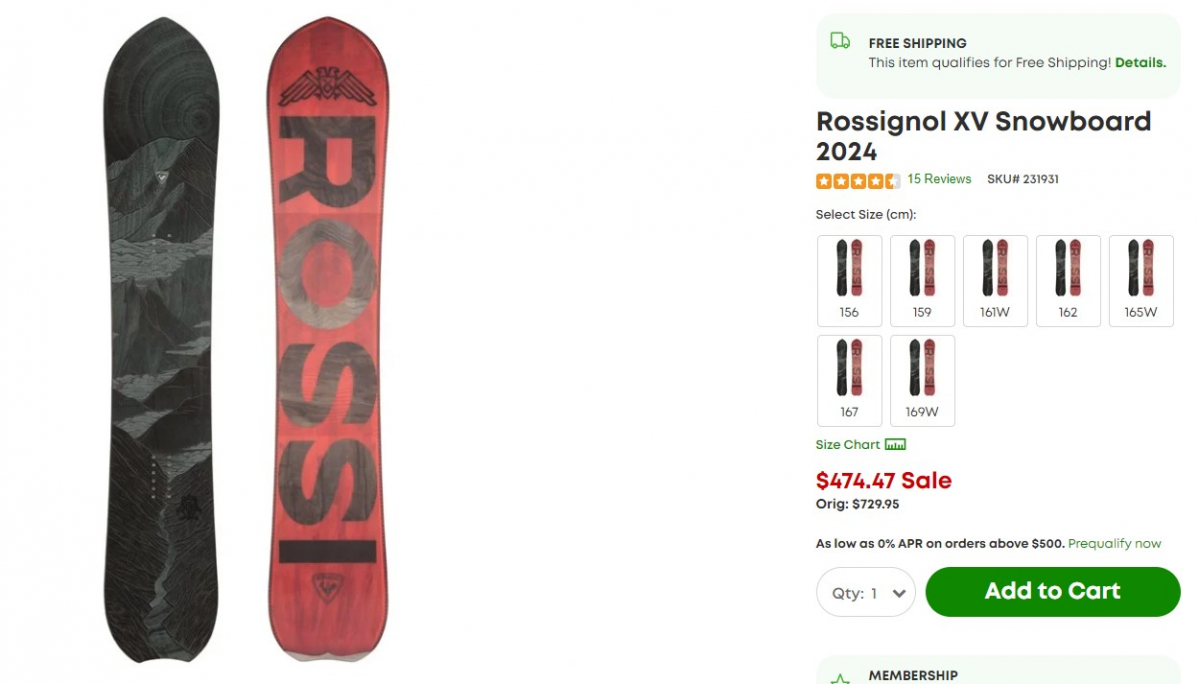Open the Size Chart link
1199x684 pixels.
coord(847,445)
